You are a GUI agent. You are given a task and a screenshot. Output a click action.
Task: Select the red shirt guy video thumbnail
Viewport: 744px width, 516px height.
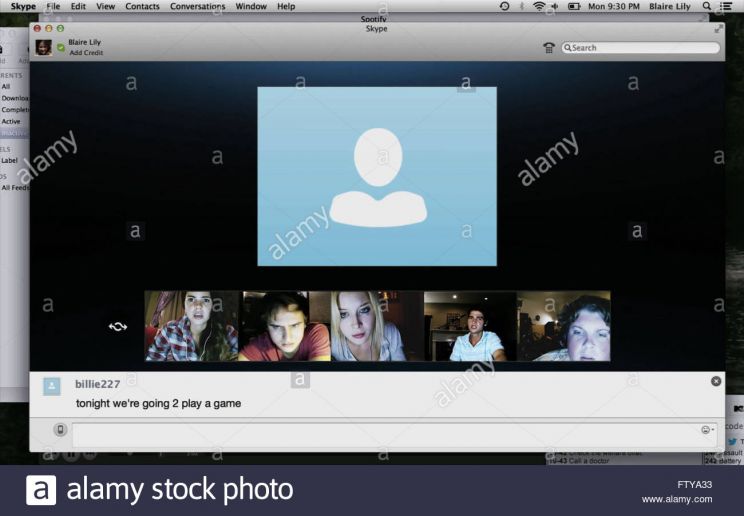(x=284, y=326)
